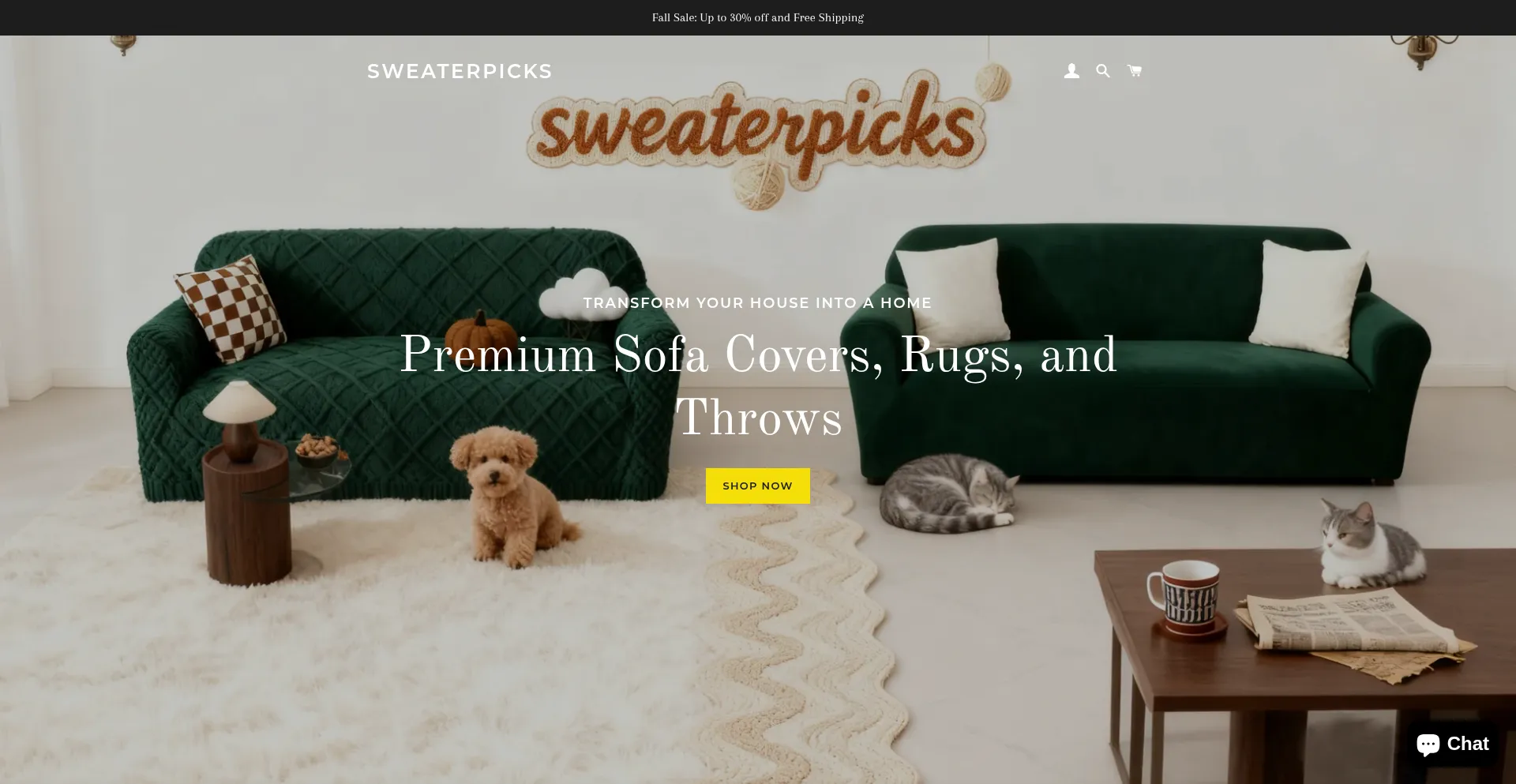Image resolution: width=1516 pixels, height=784 pixels.
Task: Click the search magnifier icon
Action: point(1103,71)
